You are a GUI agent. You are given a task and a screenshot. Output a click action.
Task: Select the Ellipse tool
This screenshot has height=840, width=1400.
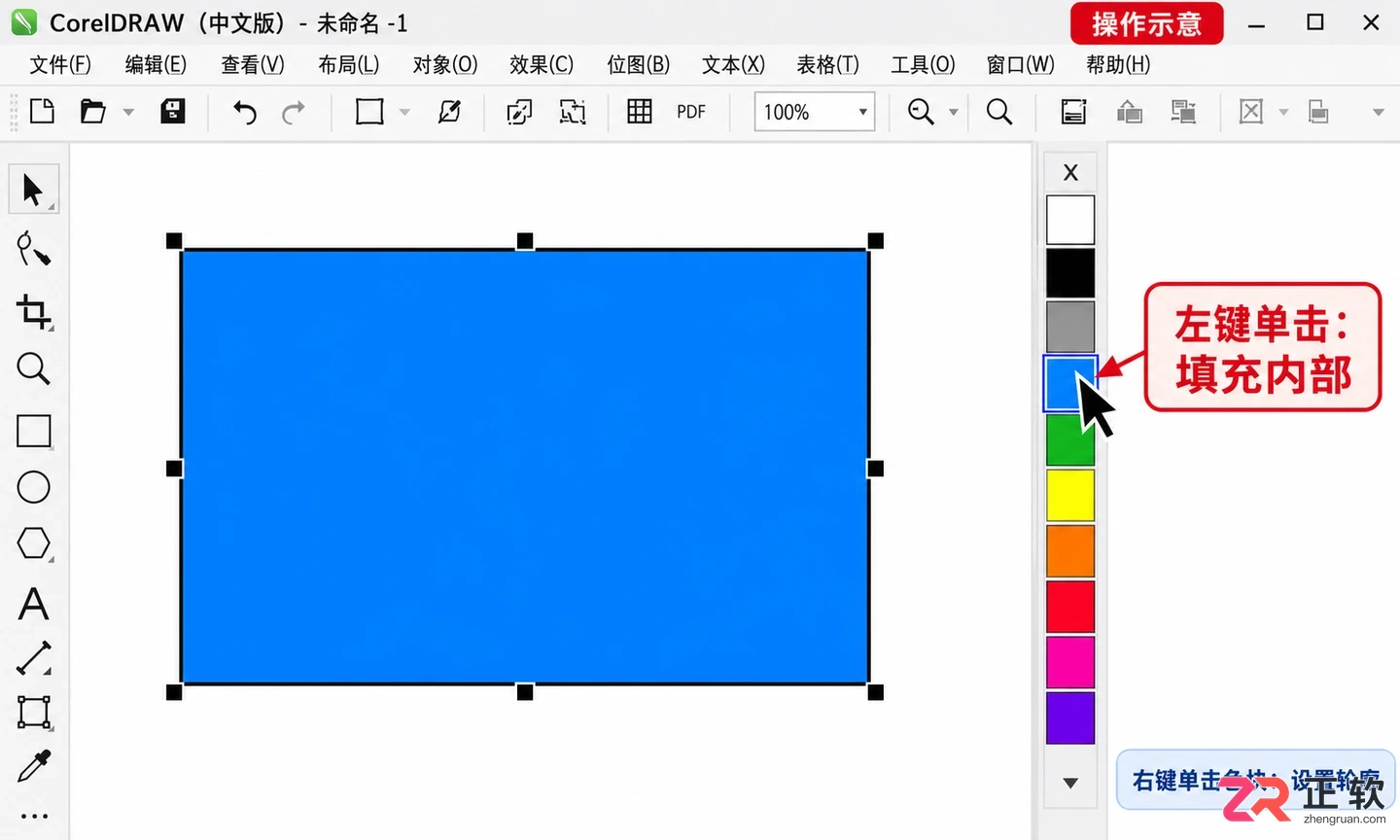(x=34, y=487)
